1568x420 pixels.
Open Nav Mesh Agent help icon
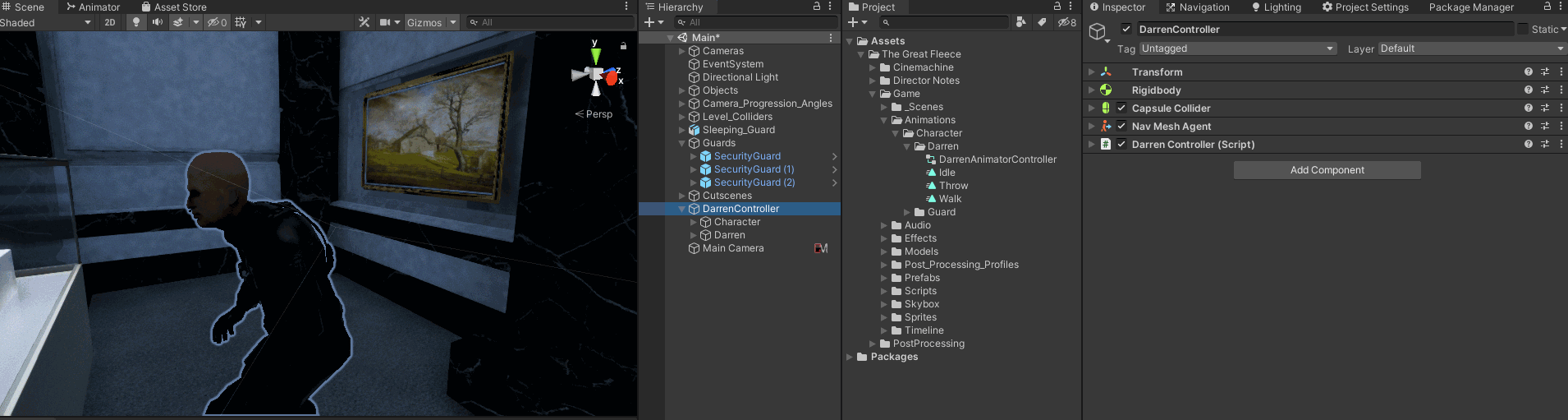[x=1529, y=127]
